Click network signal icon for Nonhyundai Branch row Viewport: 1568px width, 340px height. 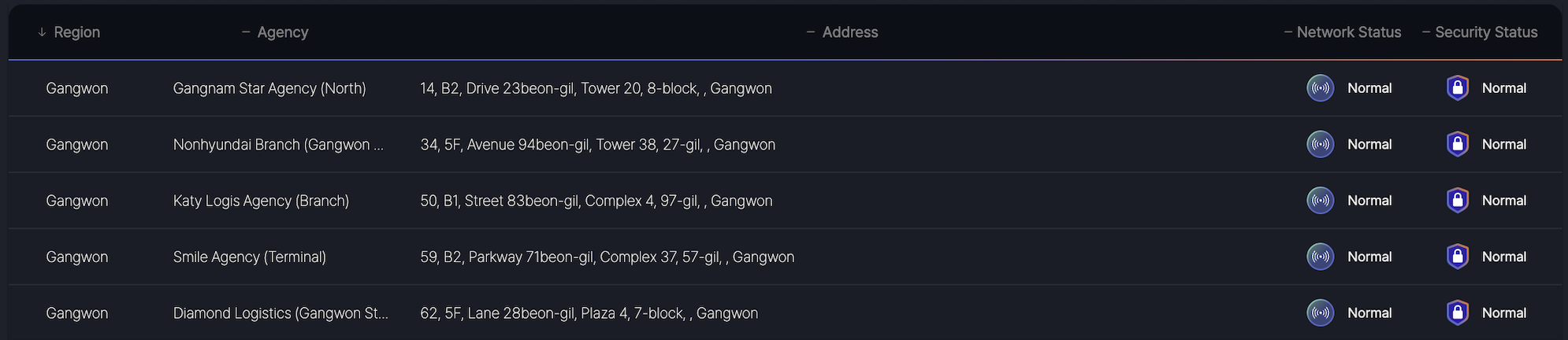(x=1320, y=144)
